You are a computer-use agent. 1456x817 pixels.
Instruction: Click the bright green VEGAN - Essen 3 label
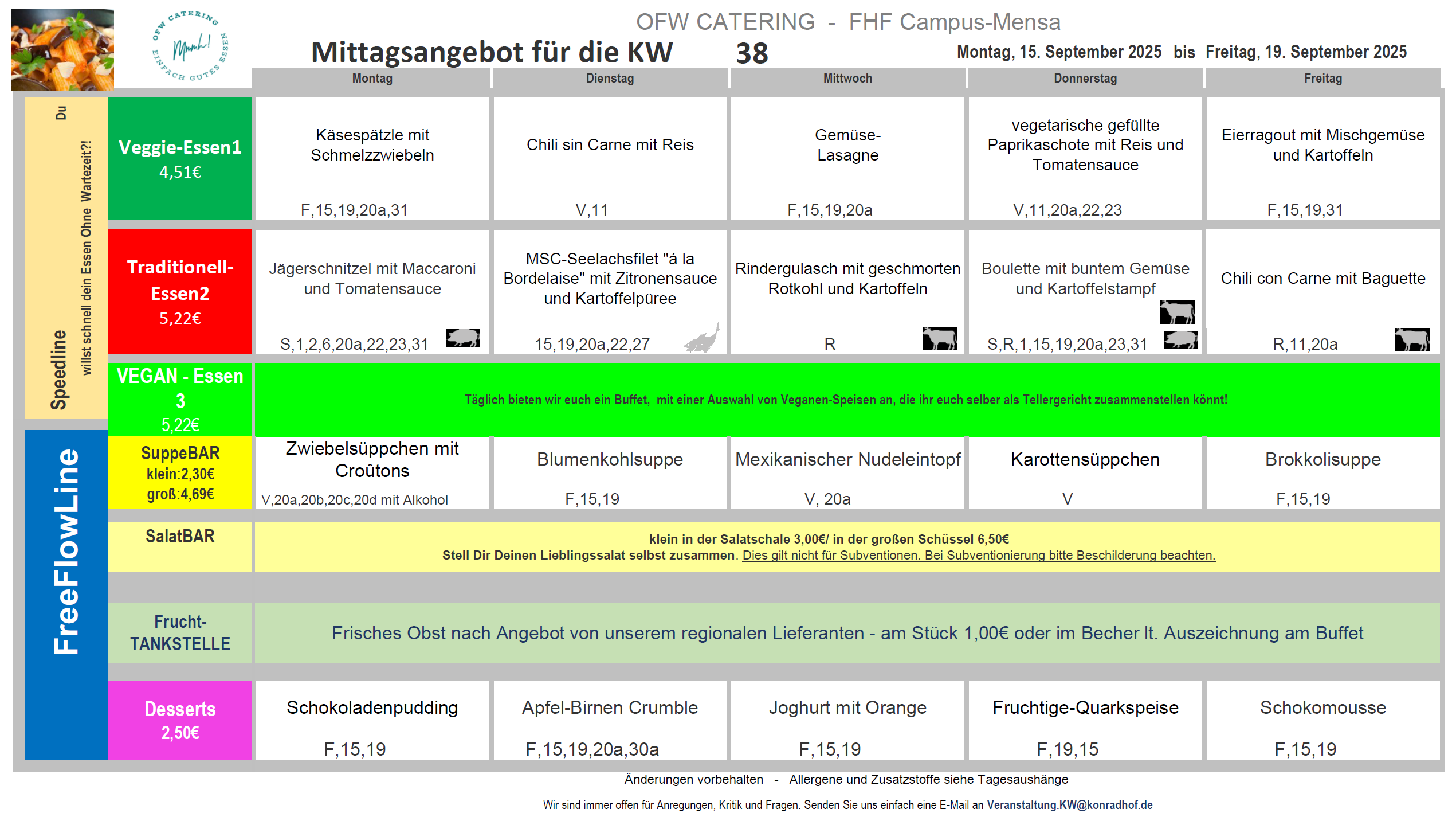pyautogui.click(x=180, y=400)
